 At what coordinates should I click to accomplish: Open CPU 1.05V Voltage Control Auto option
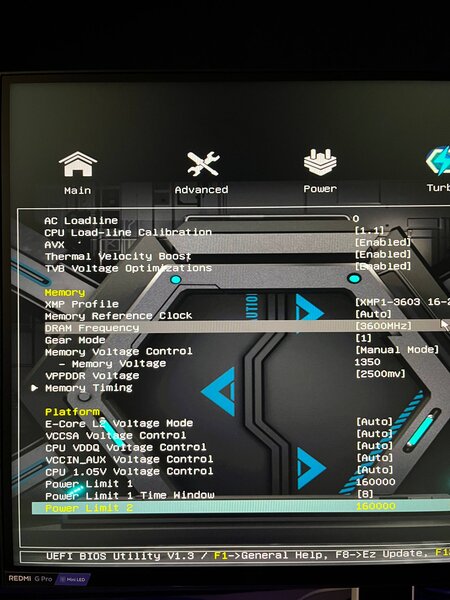pos(375,470)
